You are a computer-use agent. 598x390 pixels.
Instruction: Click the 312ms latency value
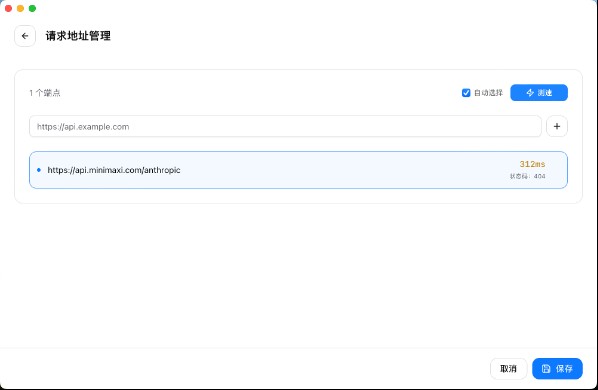[532, 164]
